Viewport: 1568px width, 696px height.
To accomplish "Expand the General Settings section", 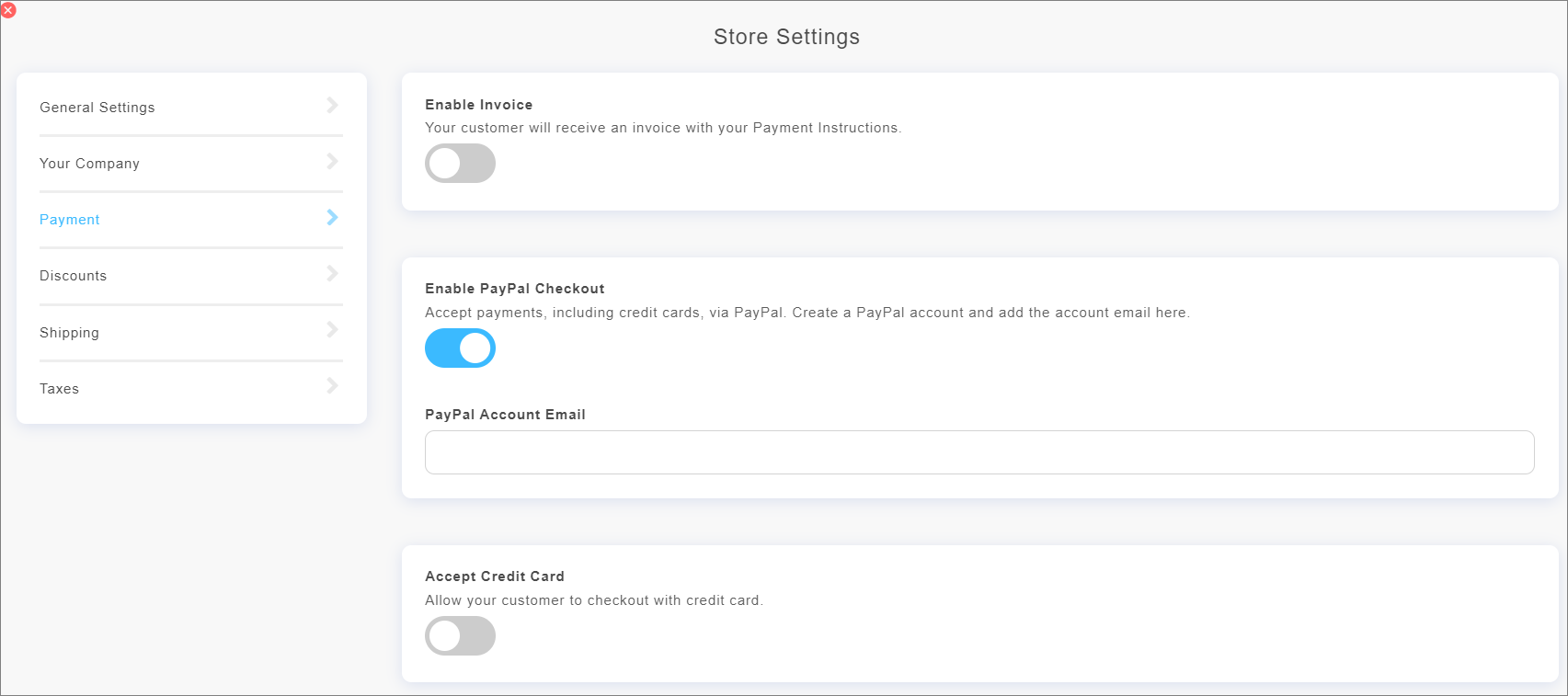I will click(x=332, y=106).
